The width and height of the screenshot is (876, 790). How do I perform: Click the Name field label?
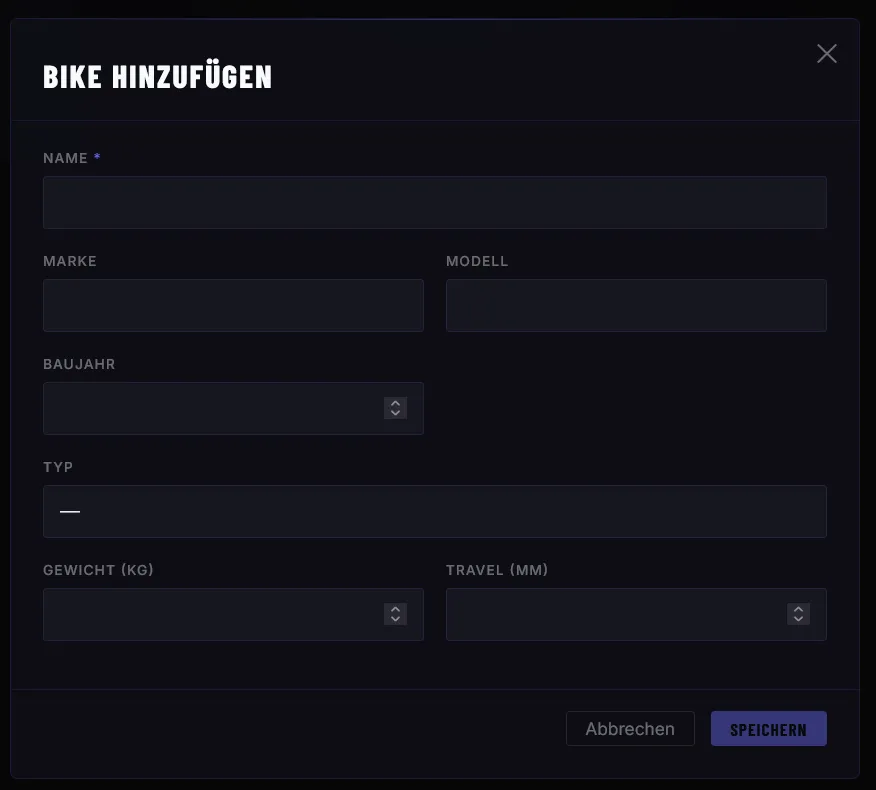66,158
